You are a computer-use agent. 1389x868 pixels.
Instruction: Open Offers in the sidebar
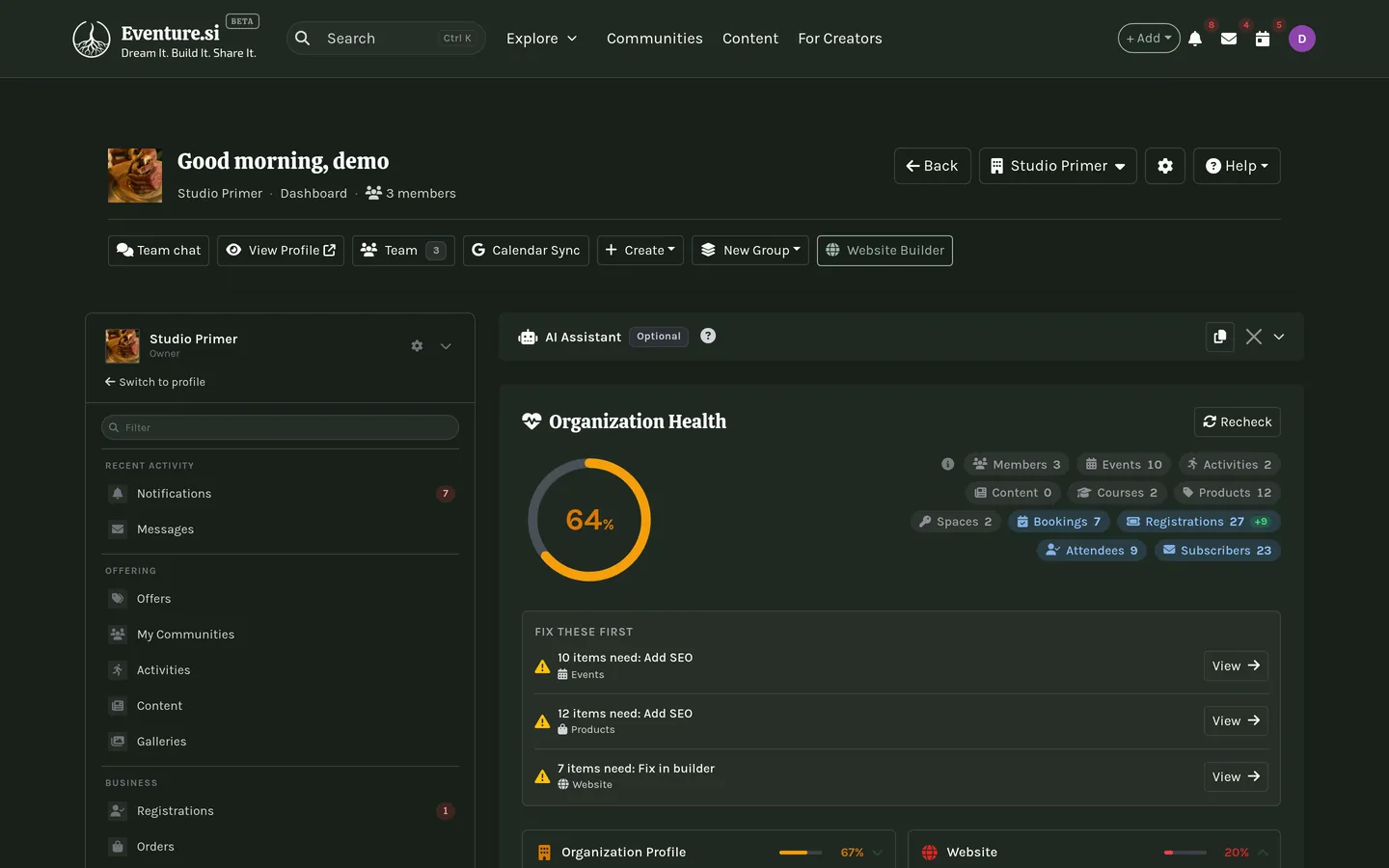(x=280, y=599)
